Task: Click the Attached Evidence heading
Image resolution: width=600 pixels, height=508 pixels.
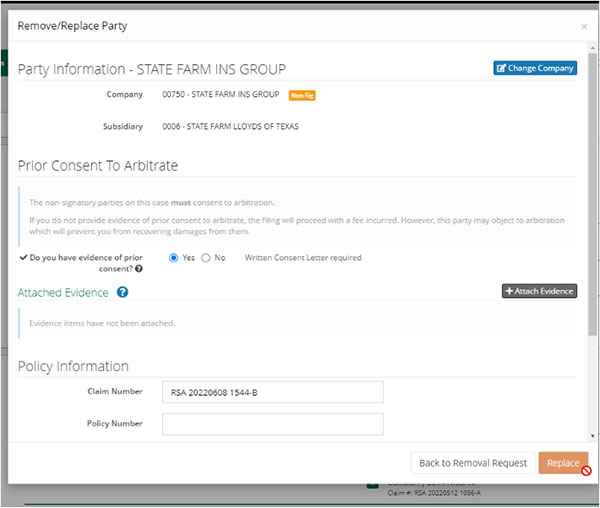Action: pyautogui.click(x=63, y=293)
